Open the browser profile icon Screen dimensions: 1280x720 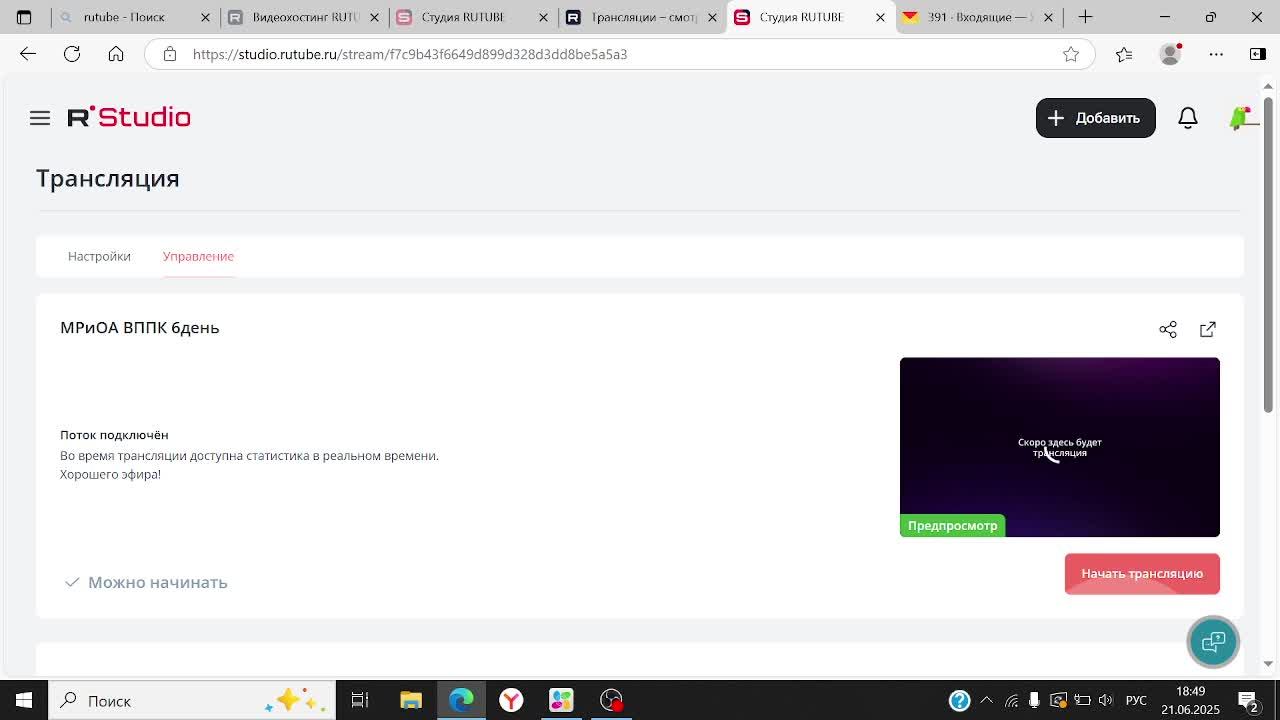point(1170,54)
